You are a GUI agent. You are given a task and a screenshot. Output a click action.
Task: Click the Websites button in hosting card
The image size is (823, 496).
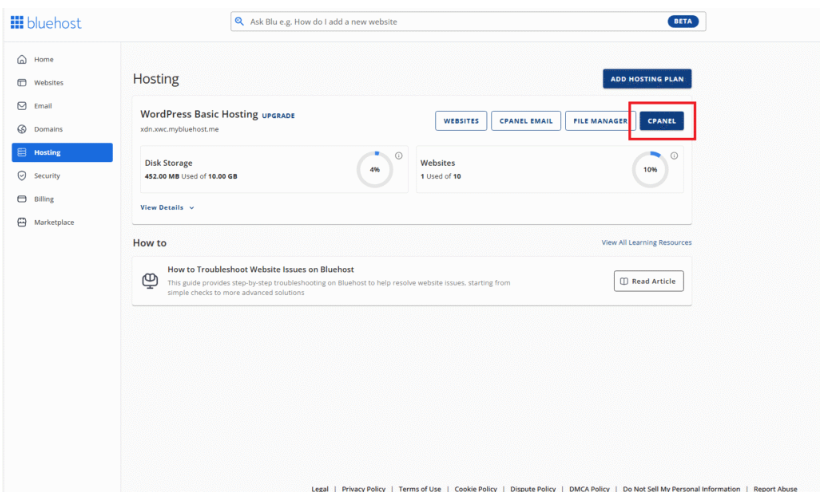click(x=461, y=121)
